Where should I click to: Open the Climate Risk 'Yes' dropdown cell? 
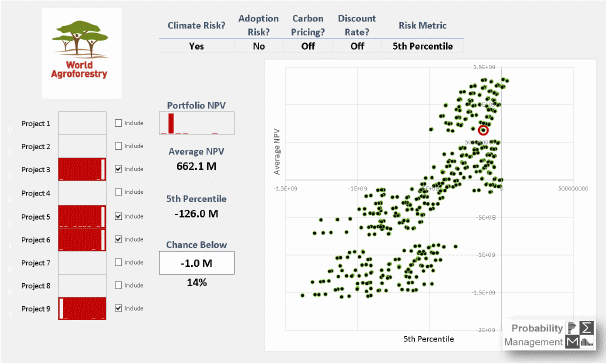pyautogui.click(x=196, y=46)
